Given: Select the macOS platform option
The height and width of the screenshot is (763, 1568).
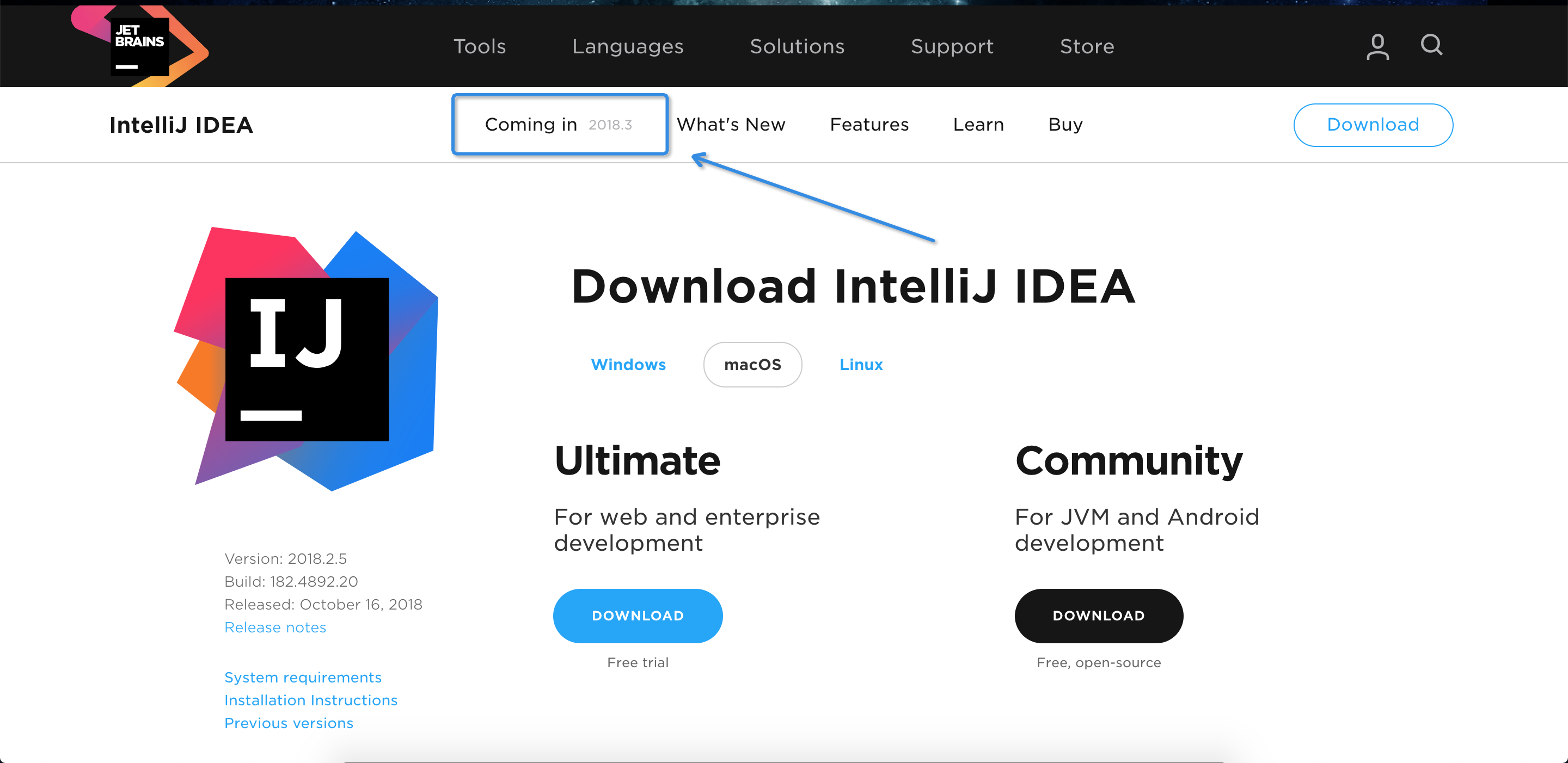Looking at the screenshot, I should (752, 365).
